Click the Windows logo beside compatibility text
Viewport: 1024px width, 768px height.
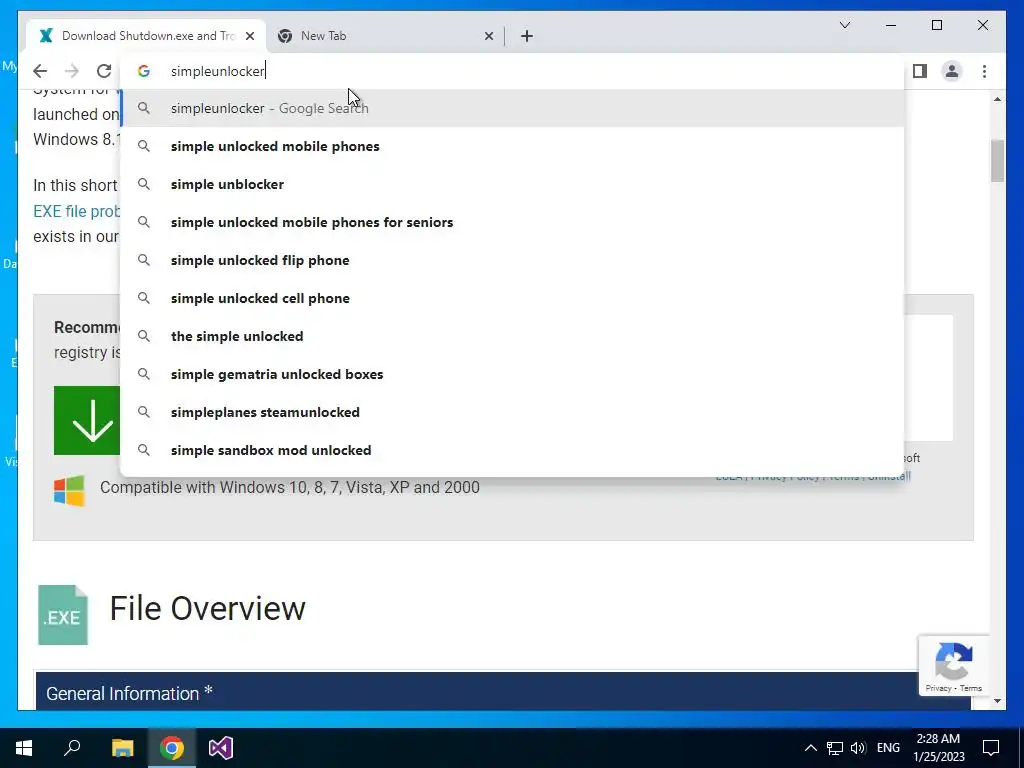point(69,490)
